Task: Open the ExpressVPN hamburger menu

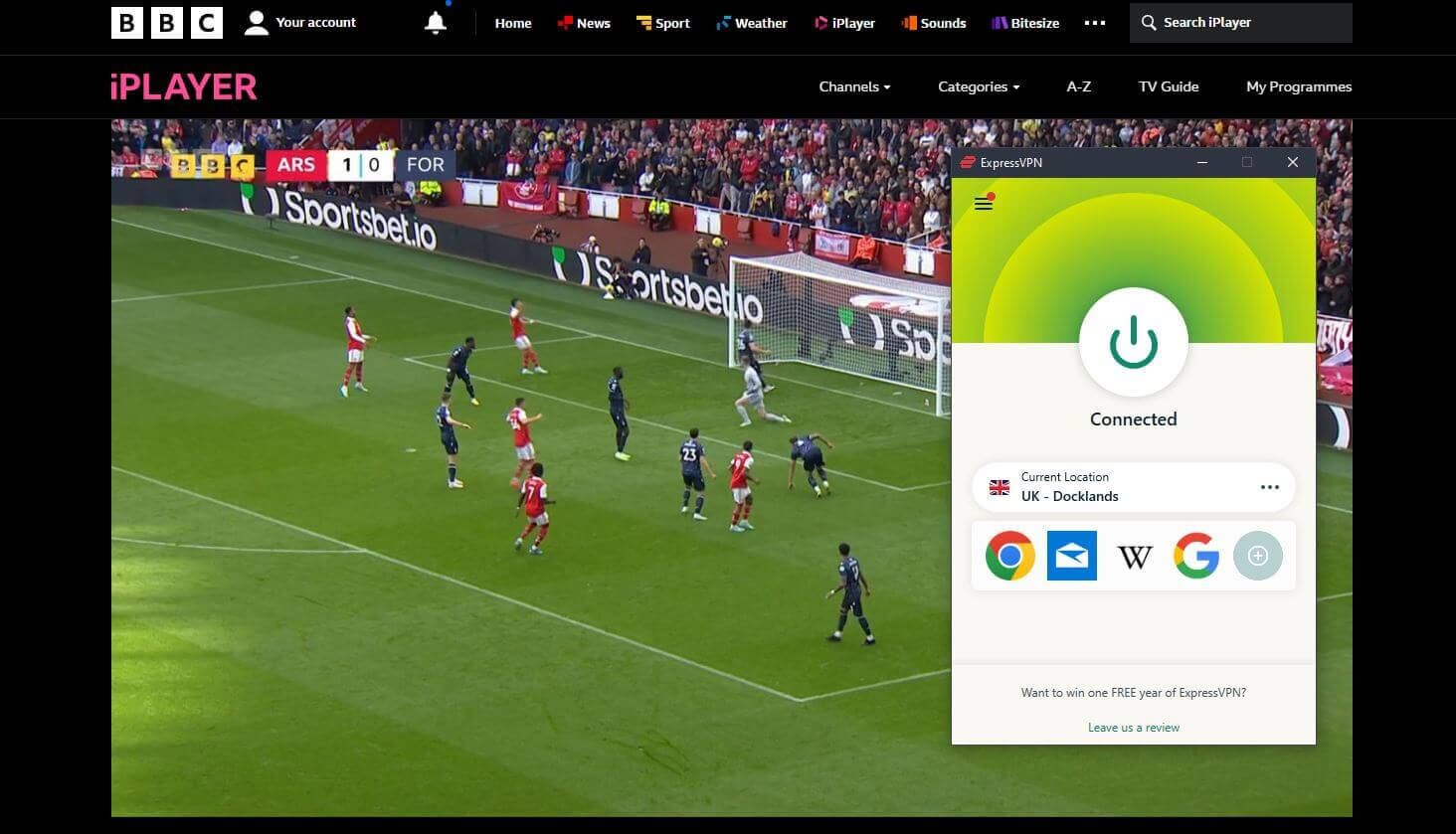Action: (x=984, y=203)
